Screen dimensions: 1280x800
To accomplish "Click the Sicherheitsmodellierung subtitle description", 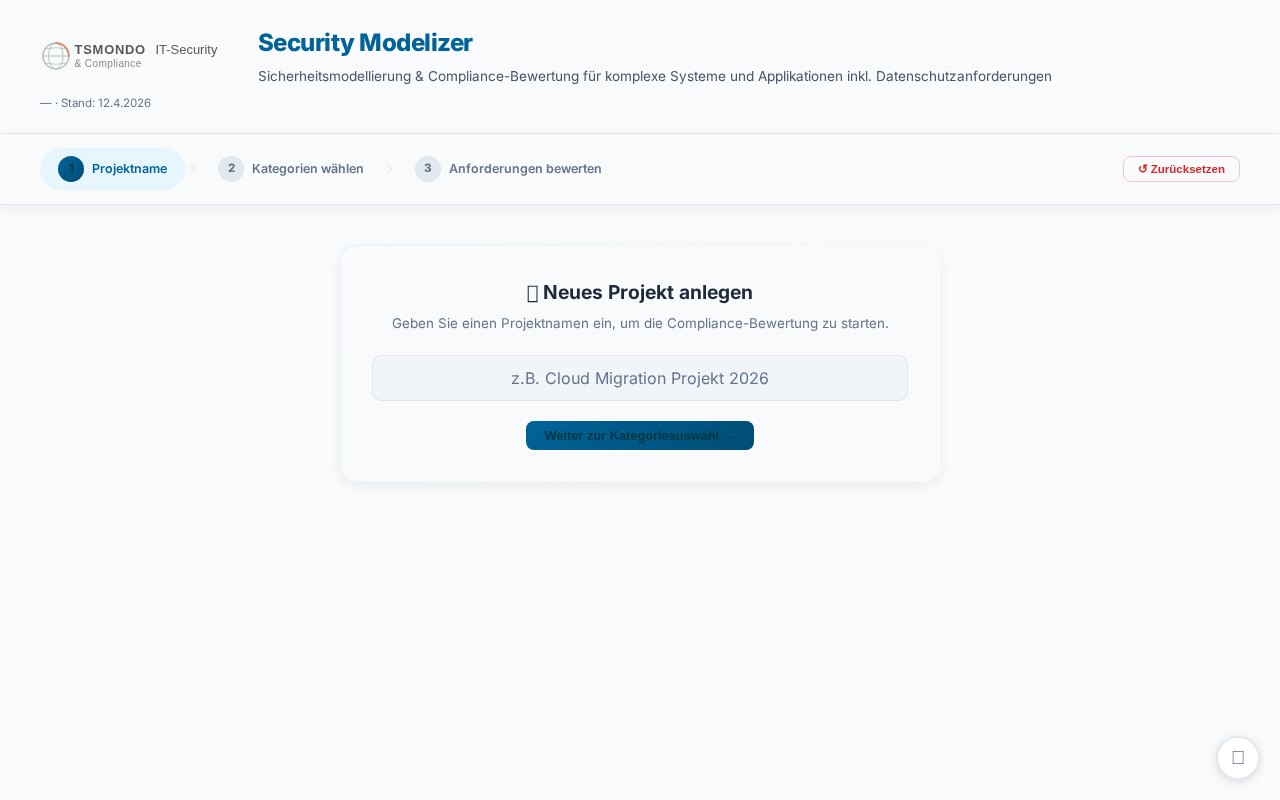I will click(655, 76).
